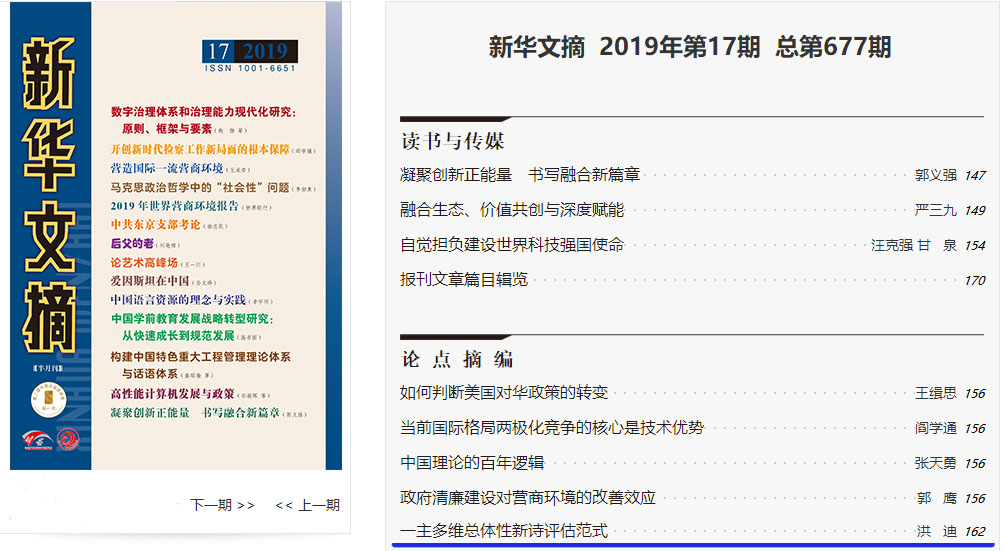Screen dimensions: 1004x551
Task: Open article 如何判断美国对华政策的转变
Action: 504,392
